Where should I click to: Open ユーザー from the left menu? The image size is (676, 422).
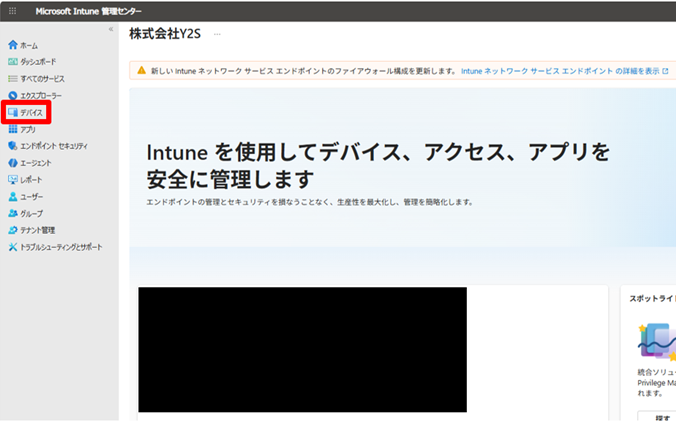[31, 197]
